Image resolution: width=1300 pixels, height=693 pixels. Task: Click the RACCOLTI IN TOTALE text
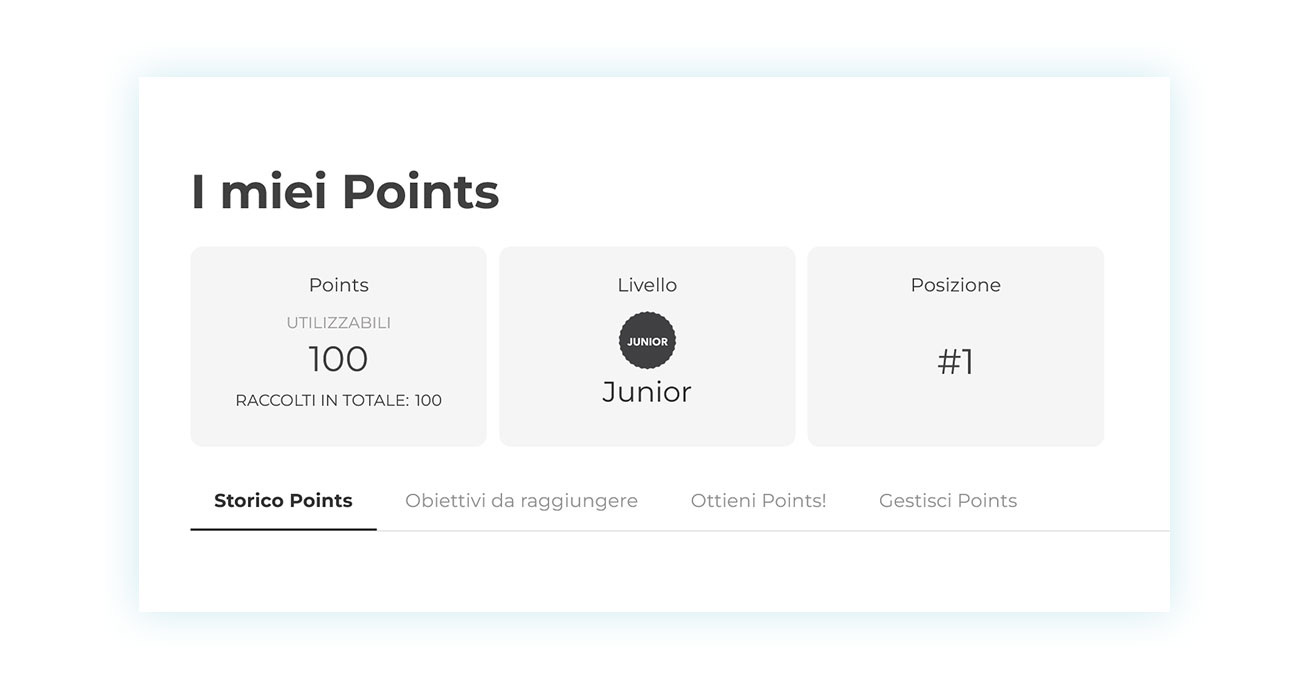click(x=338, y=399)
